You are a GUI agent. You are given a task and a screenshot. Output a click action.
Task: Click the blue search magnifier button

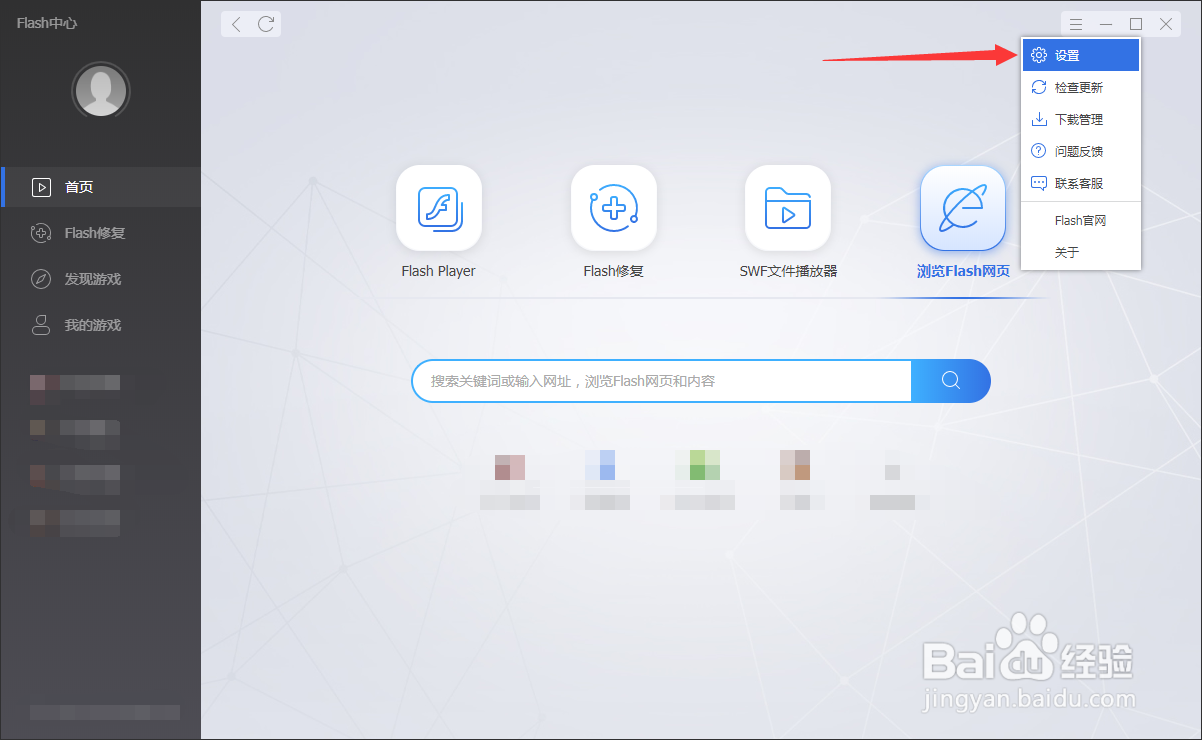(x=951, y=381)
